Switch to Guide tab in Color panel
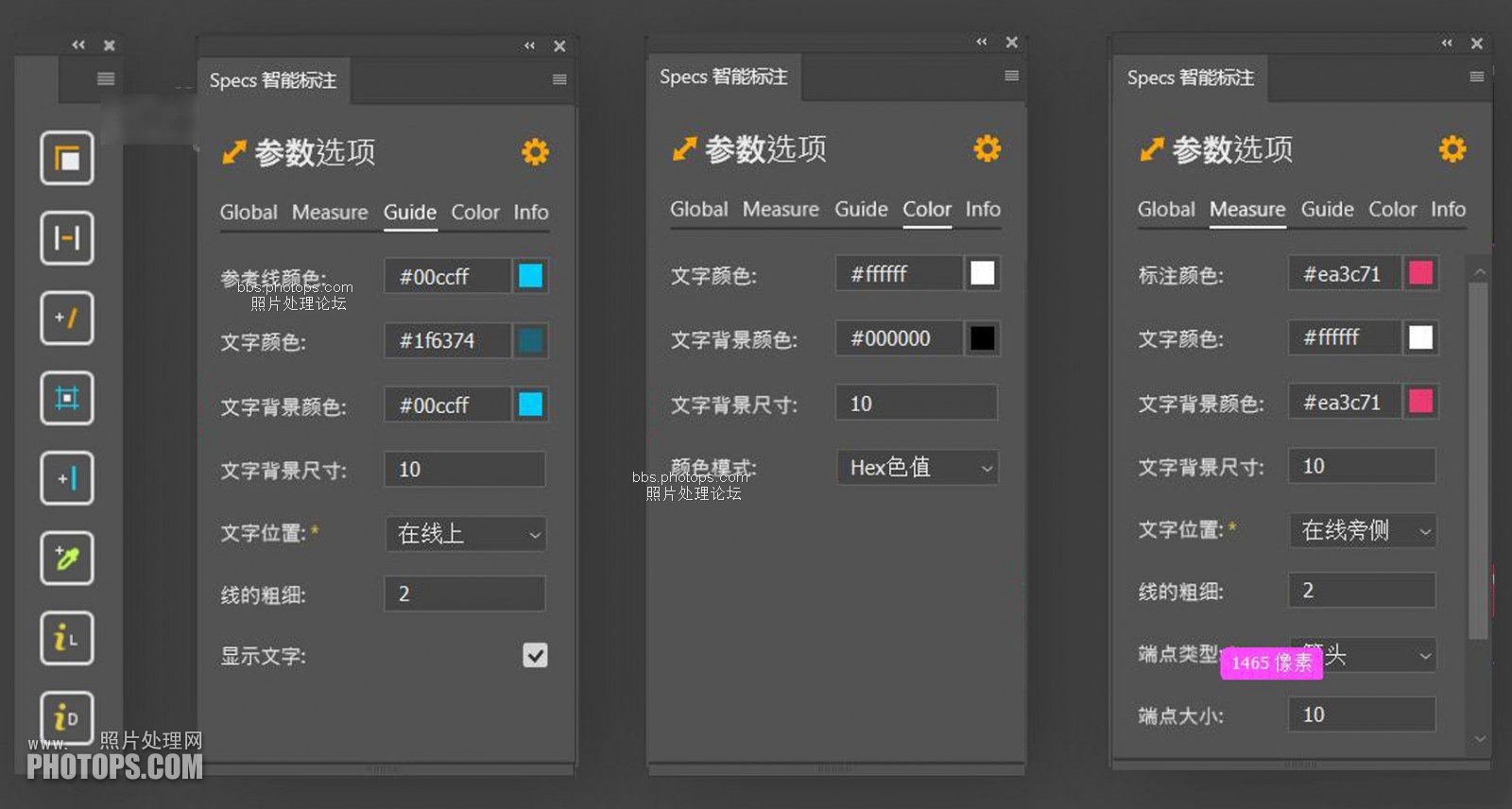Screen dimensions: 1512x809 coord(861,209)
